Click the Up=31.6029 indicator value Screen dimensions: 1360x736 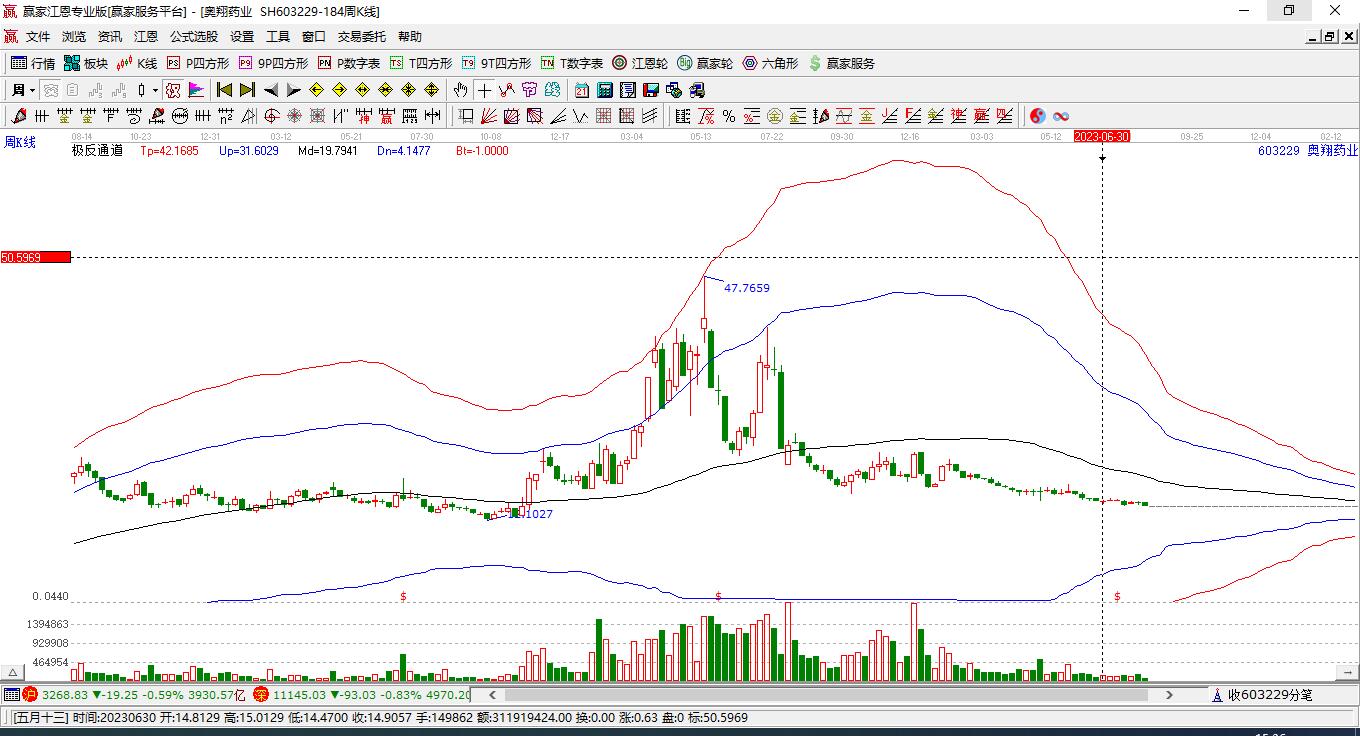[249, 151]
